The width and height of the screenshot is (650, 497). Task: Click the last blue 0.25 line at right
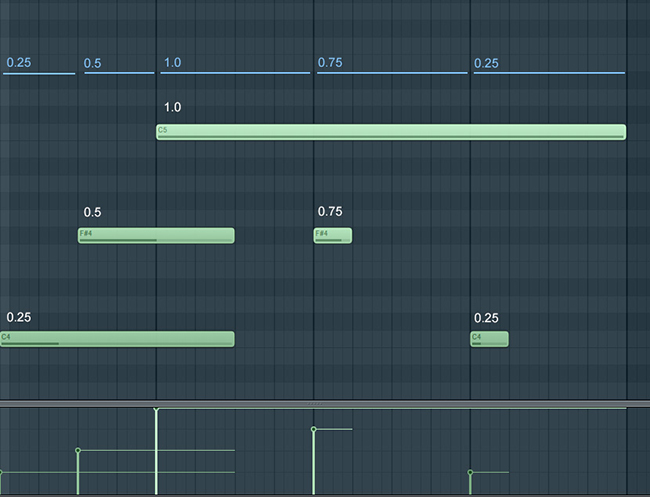(x=548, y=73)
